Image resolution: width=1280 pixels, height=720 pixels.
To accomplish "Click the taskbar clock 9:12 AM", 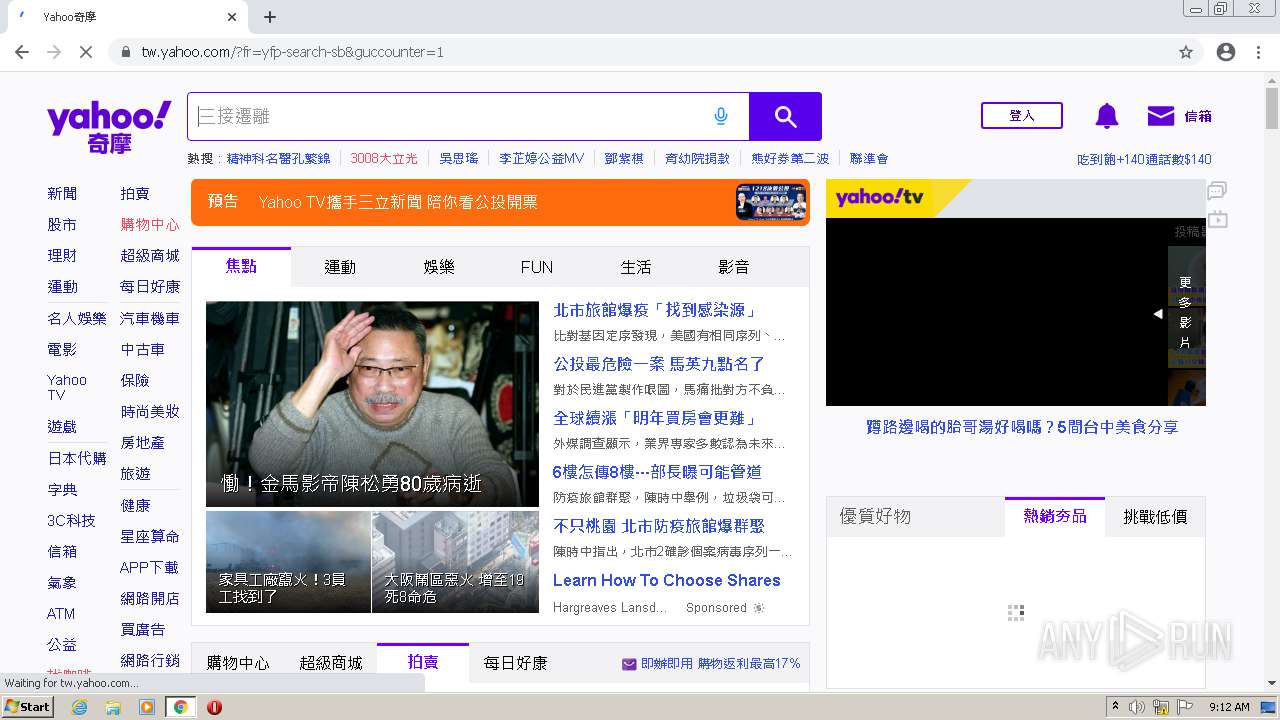I will [x=1229, y=707].
